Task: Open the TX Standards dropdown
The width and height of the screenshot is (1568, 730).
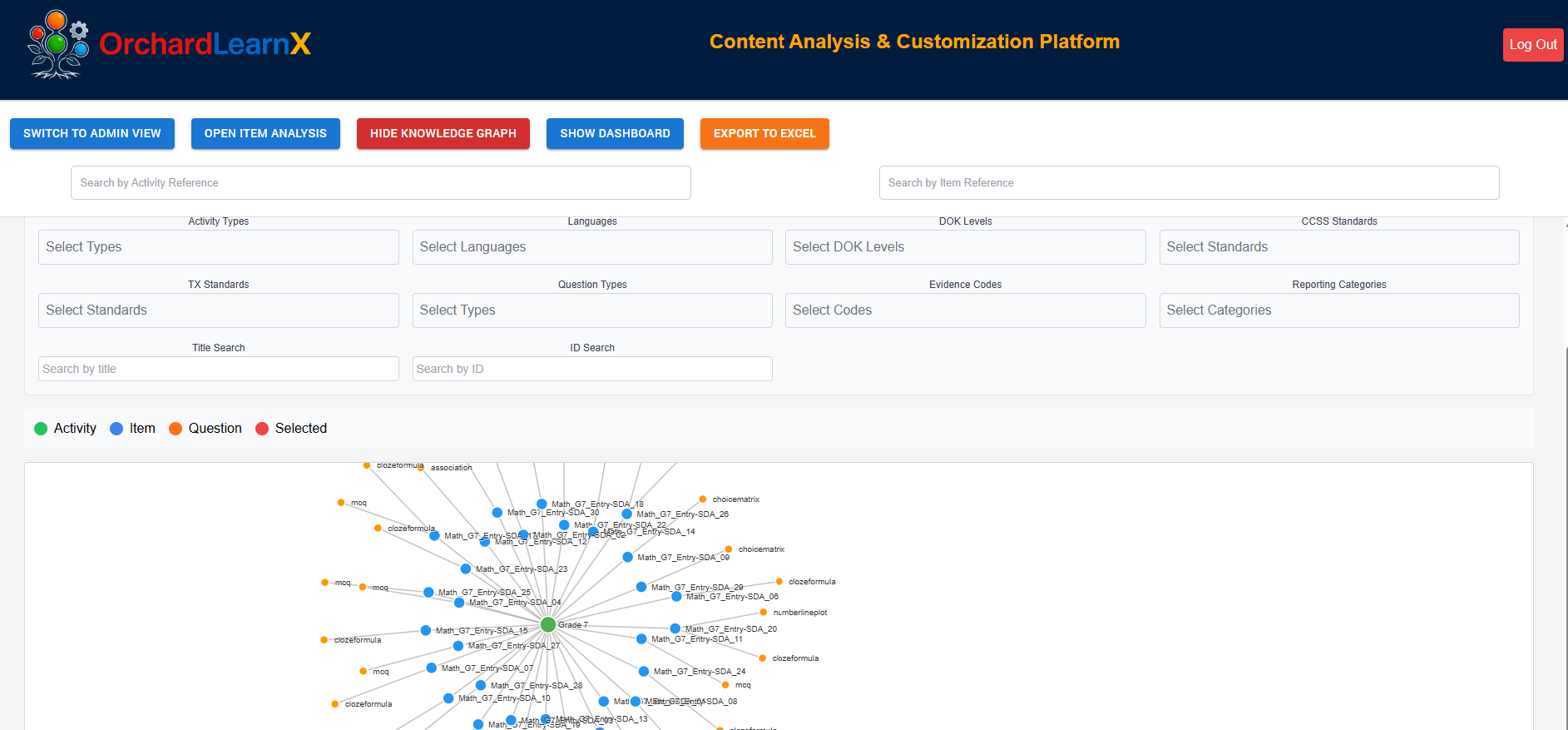Action: point(219,310)
